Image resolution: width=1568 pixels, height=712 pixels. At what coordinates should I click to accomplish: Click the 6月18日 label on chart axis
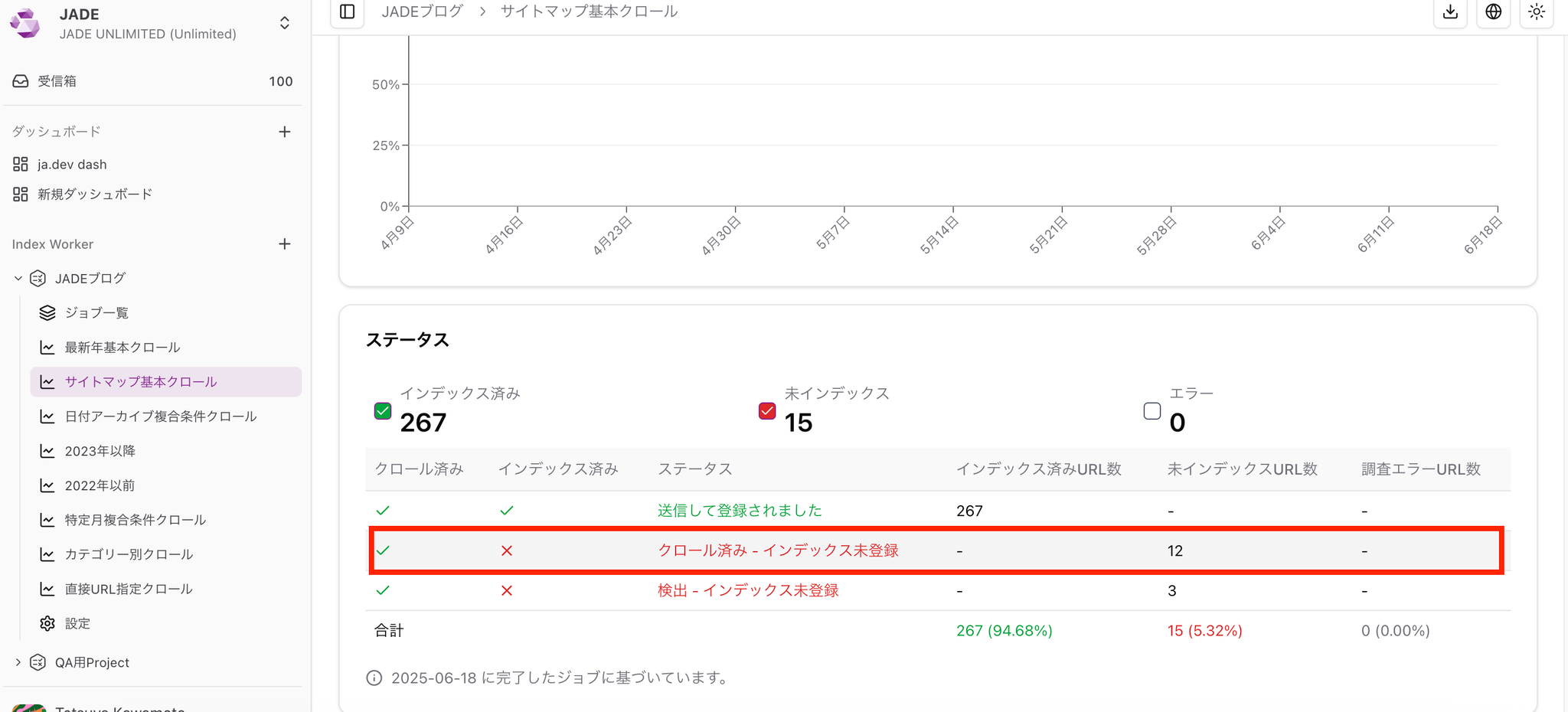1483,235
